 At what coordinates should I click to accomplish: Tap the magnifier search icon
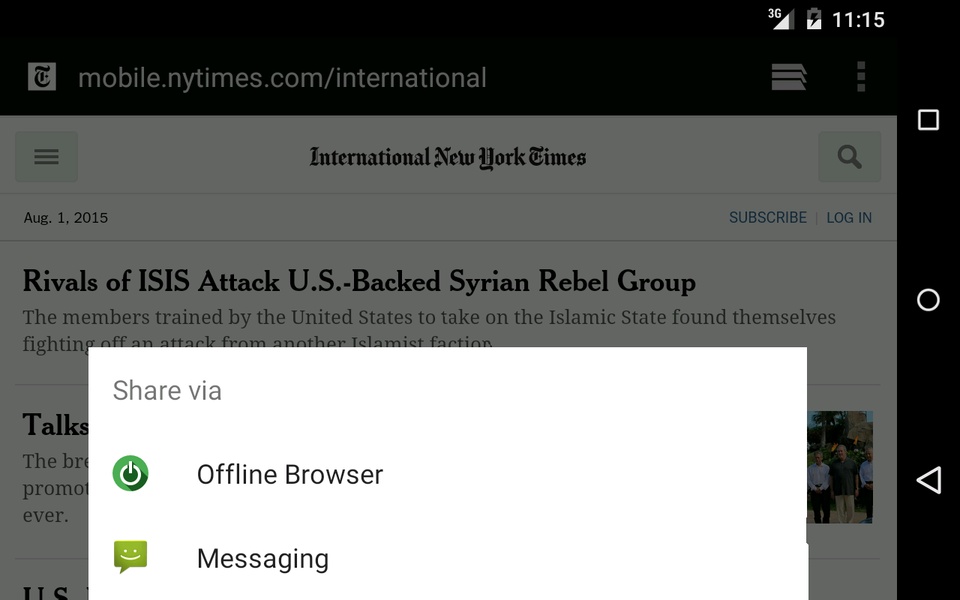[850, 157]
